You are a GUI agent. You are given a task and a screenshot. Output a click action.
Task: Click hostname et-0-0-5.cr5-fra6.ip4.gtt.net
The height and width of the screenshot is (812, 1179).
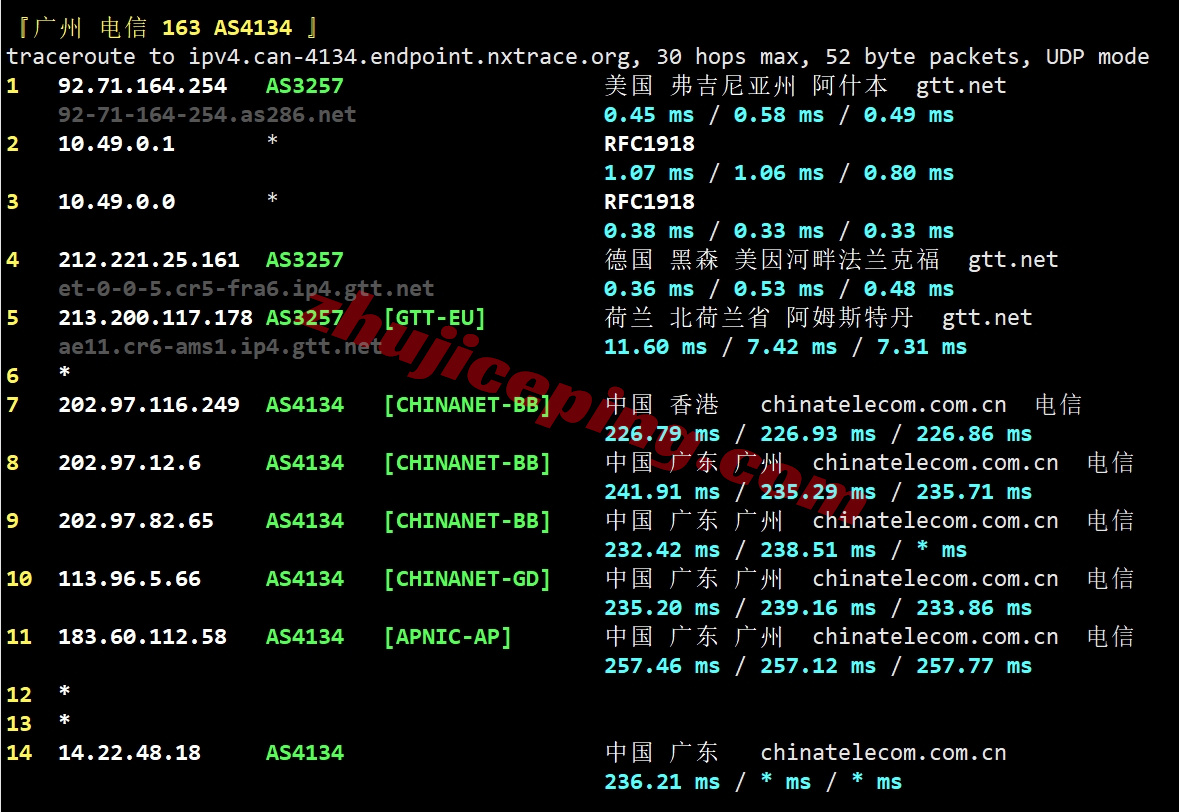point(246,289)
